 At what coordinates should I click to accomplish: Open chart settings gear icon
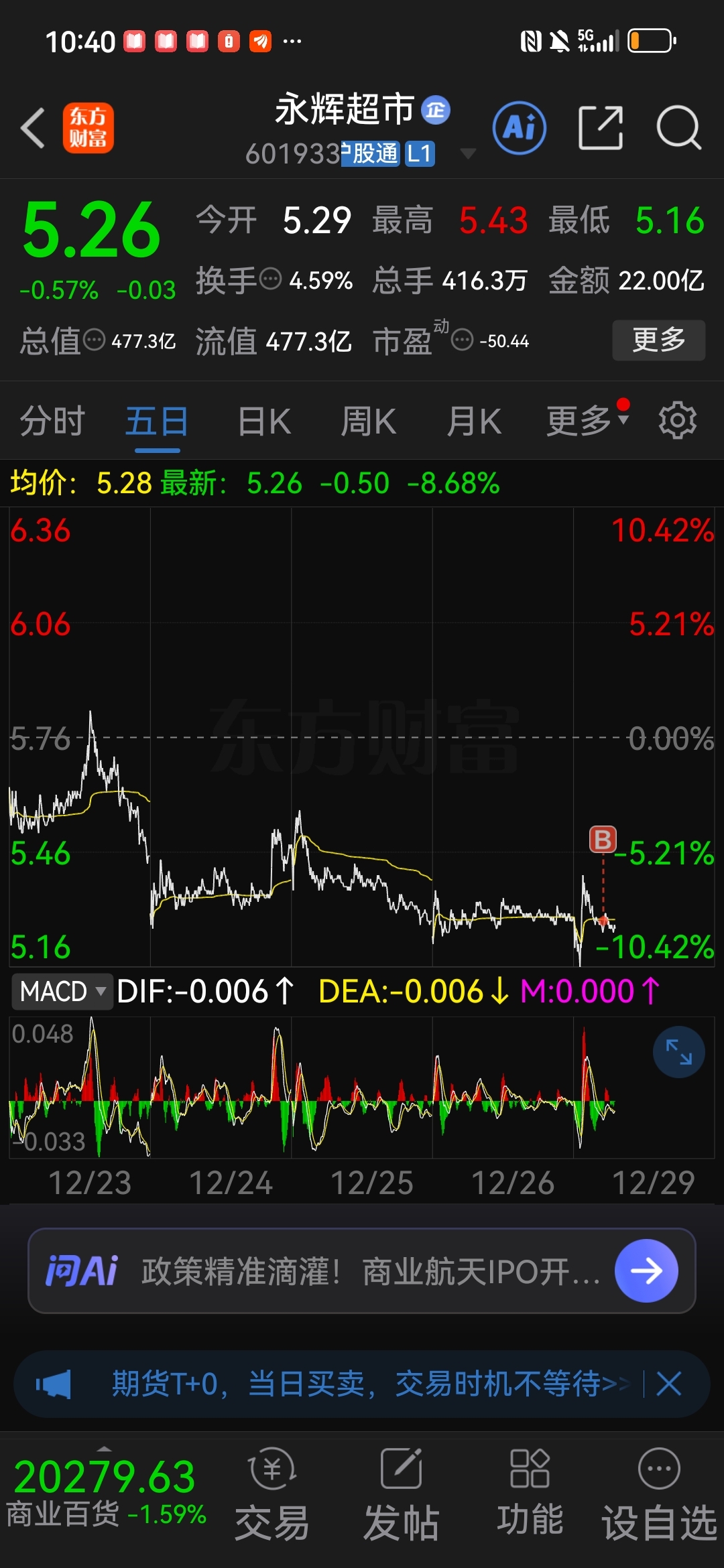678,421
